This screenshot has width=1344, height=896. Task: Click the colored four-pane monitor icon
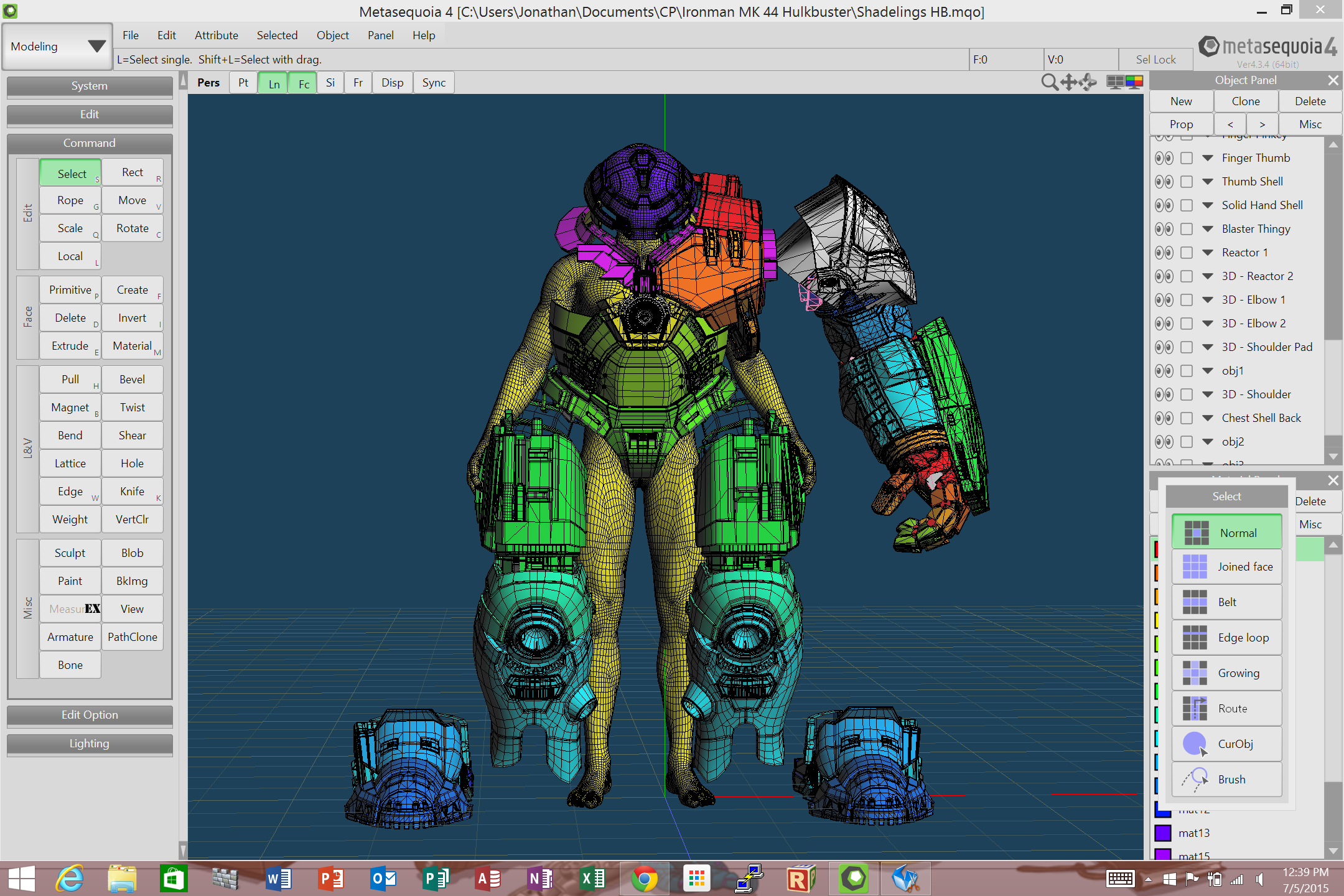[x=1134, y=82]
